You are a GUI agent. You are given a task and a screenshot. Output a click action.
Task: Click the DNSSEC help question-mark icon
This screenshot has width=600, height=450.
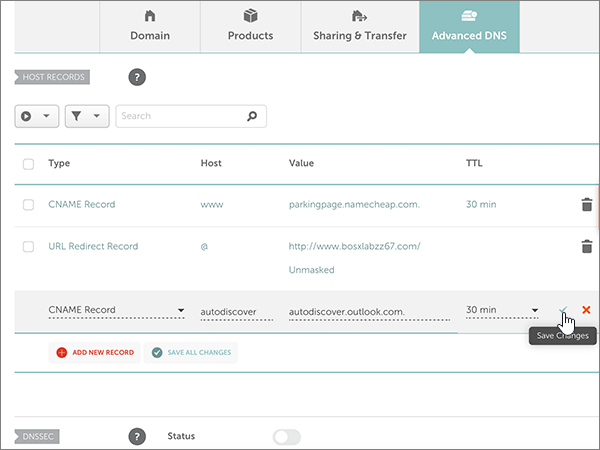[137, 436]
